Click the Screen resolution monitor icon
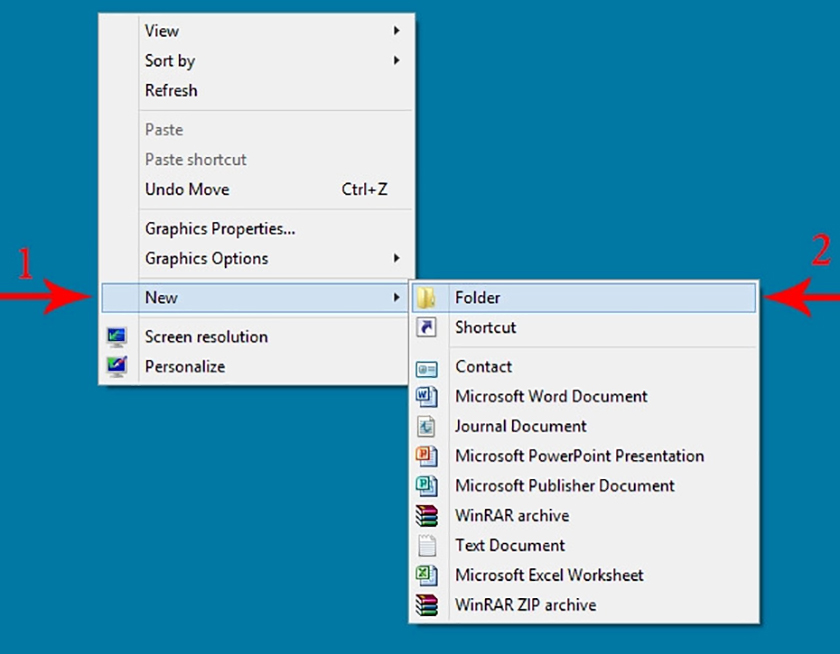This screenshot has width=840, height=654. point(117,337)
